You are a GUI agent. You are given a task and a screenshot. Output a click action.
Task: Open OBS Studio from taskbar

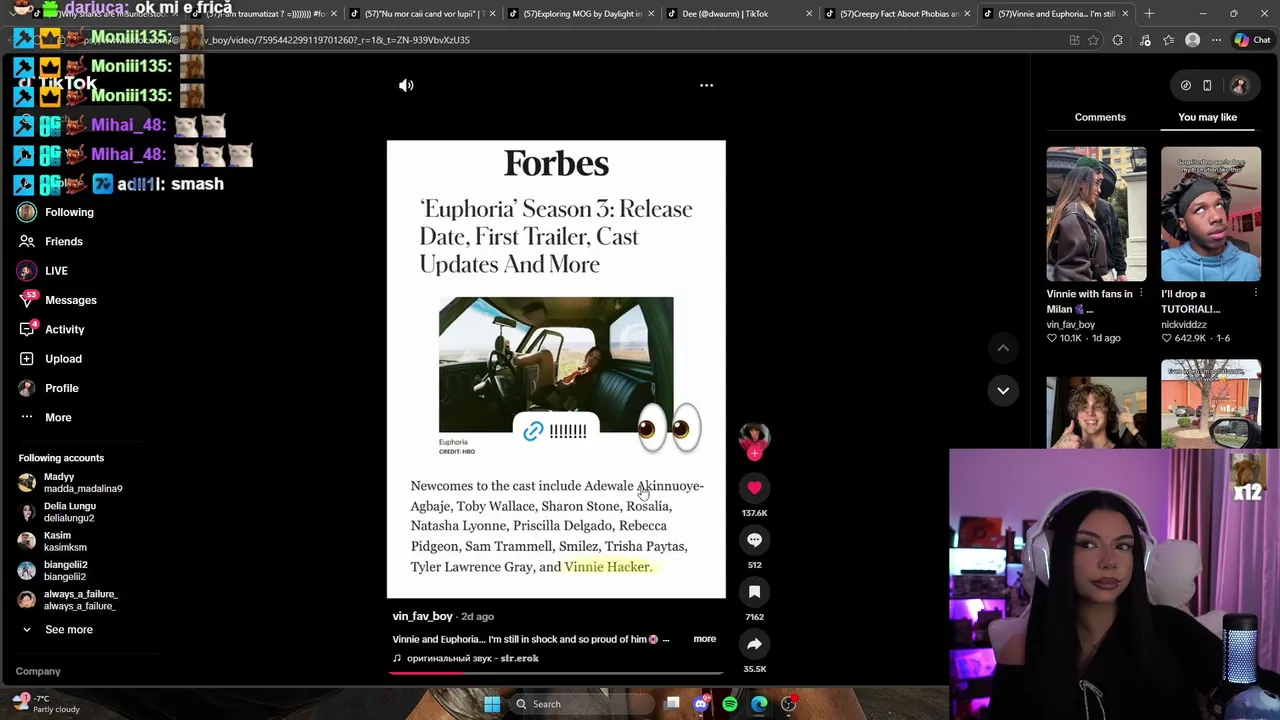789,704
